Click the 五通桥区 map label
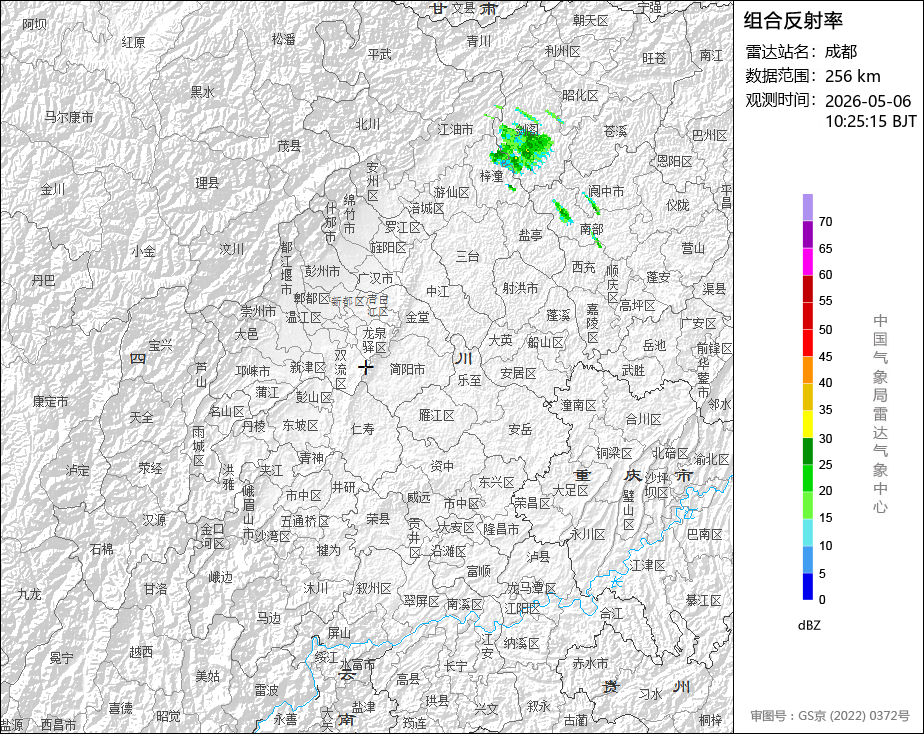Viewport: 924px width, 734px height. (x=305, y=521)
